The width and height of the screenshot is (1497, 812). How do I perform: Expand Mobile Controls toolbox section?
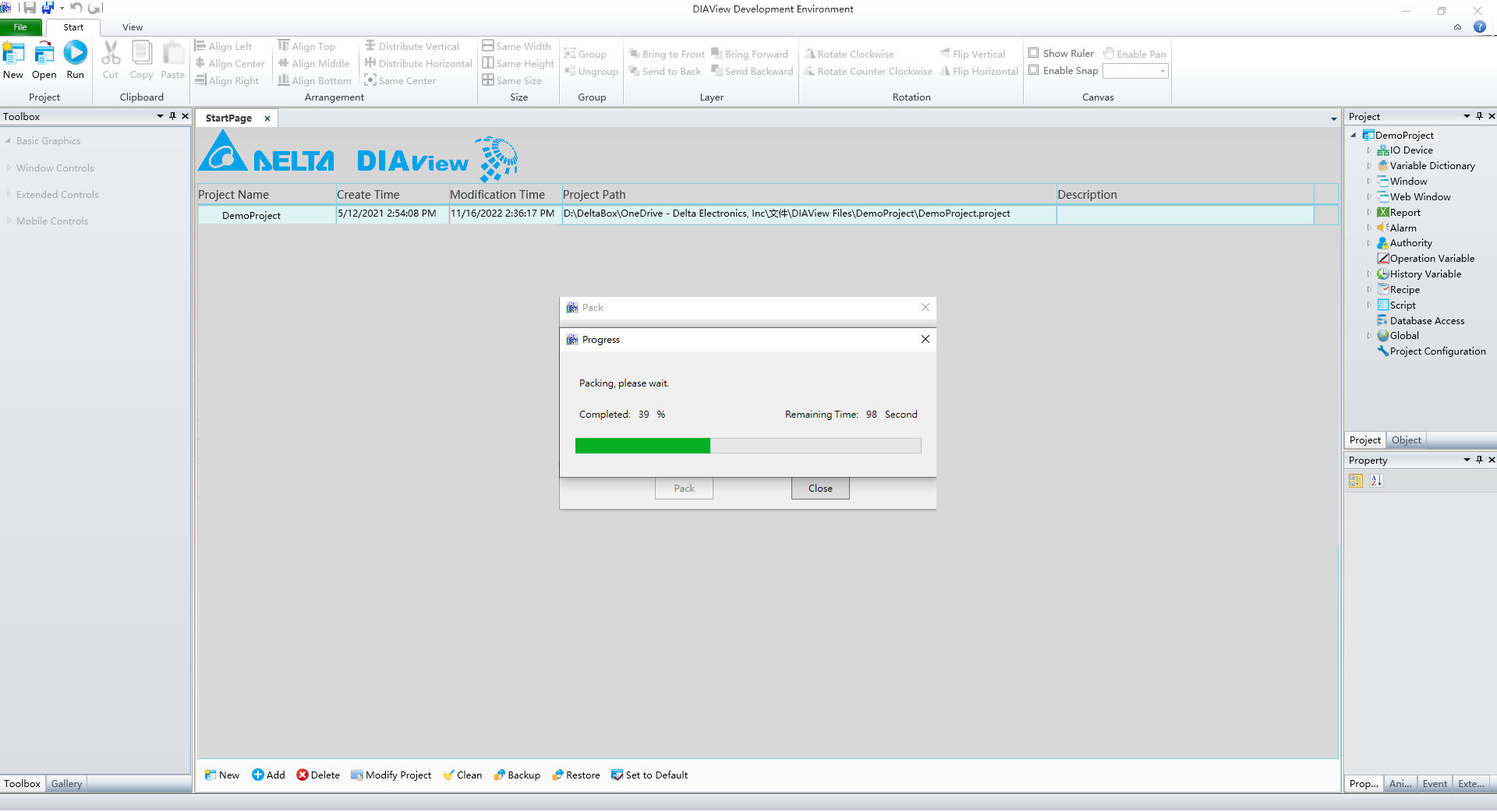pyautogui.click(x=9, y=221)
